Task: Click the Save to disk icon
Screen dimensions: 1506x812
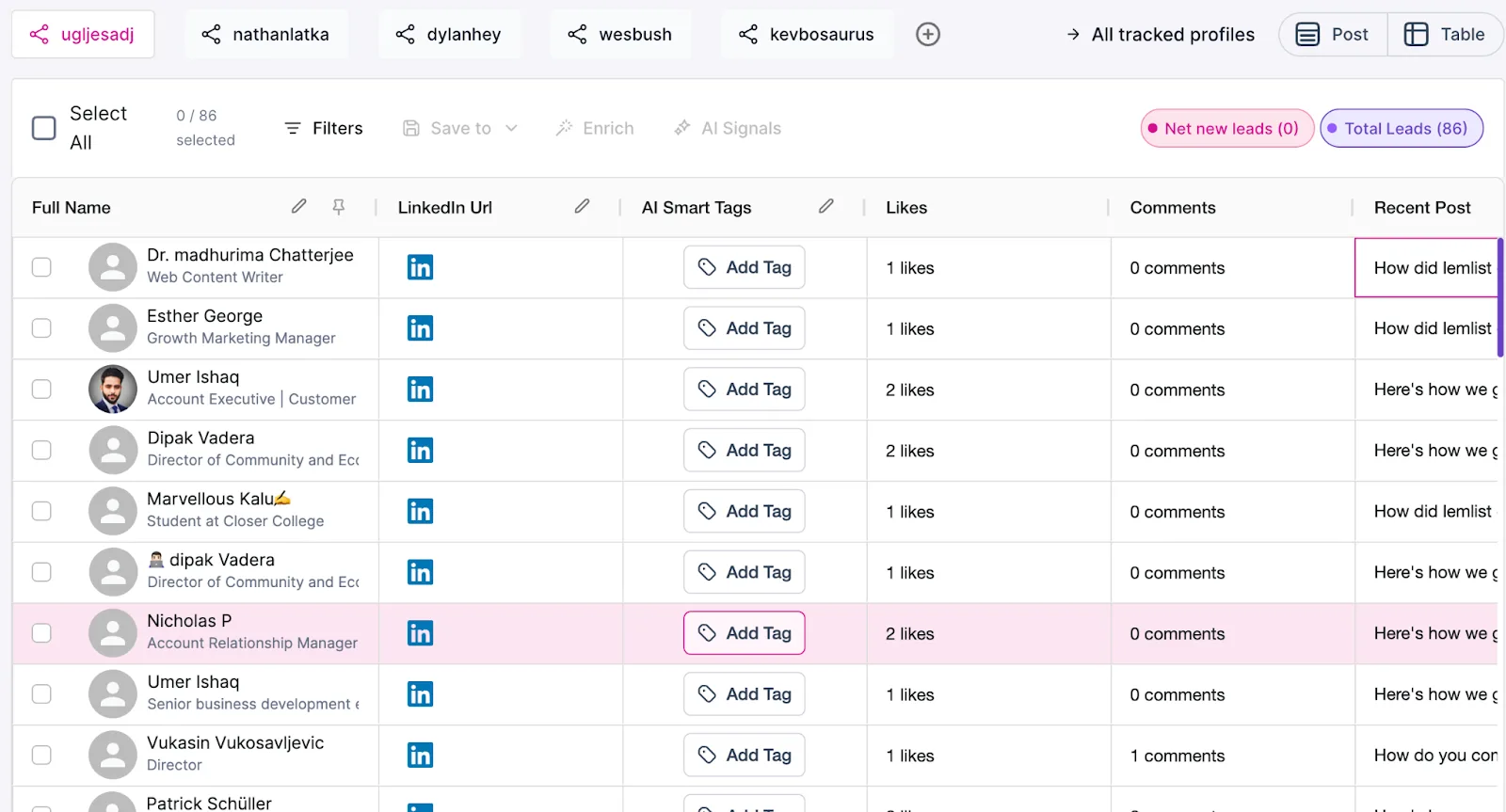Action: [411, 128]
